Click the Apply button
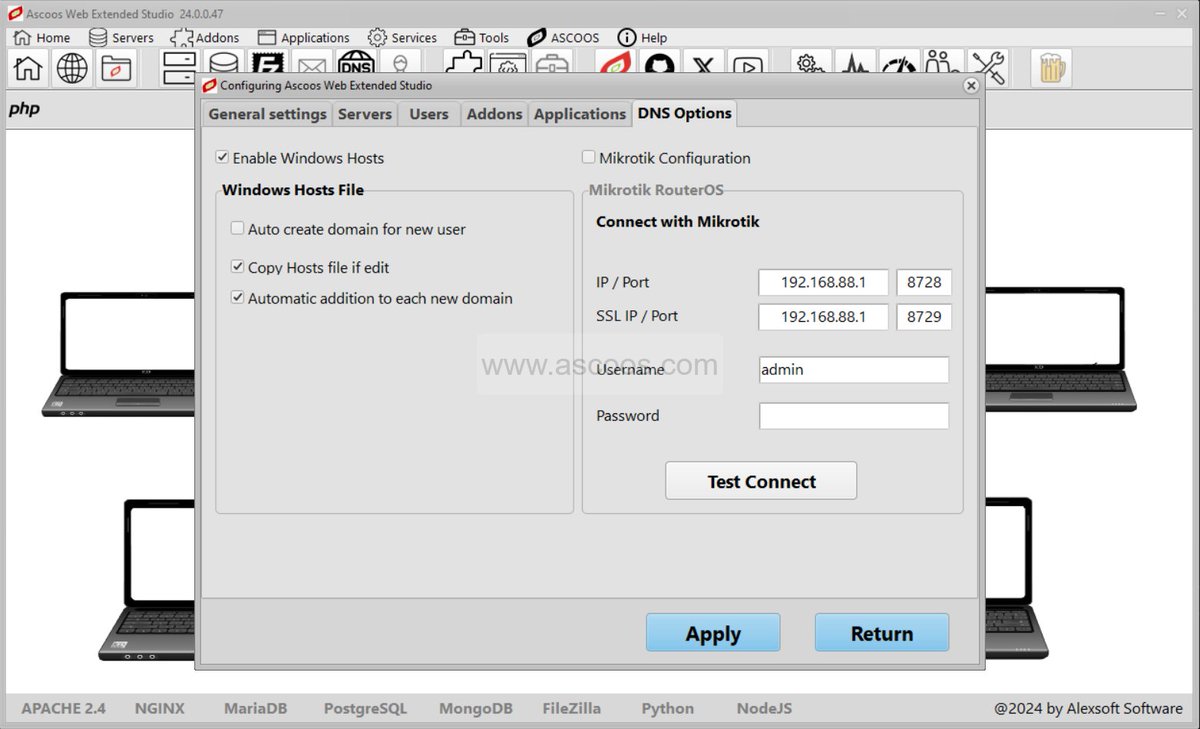Screen dimensions: 1200x729 coord(713,633)
